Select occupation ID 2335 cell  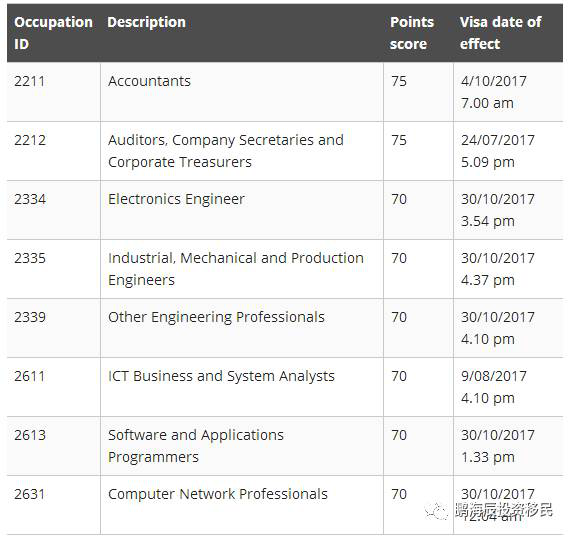pos(54,269)
